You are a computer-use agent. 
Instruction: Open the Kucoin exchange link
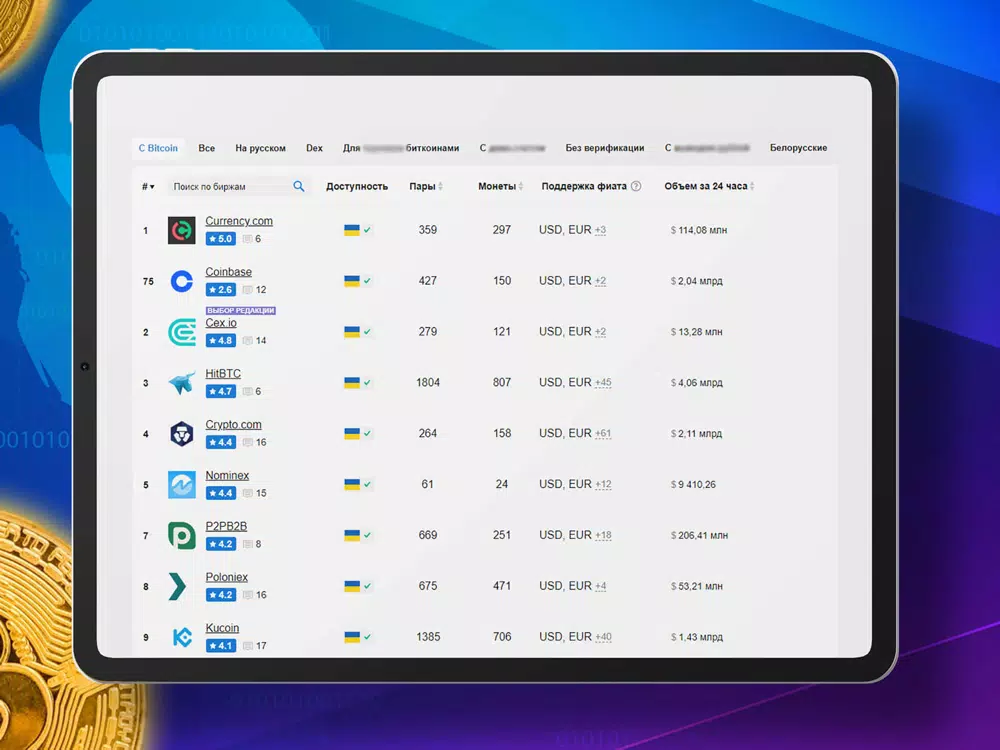click(x=222, y=628)
